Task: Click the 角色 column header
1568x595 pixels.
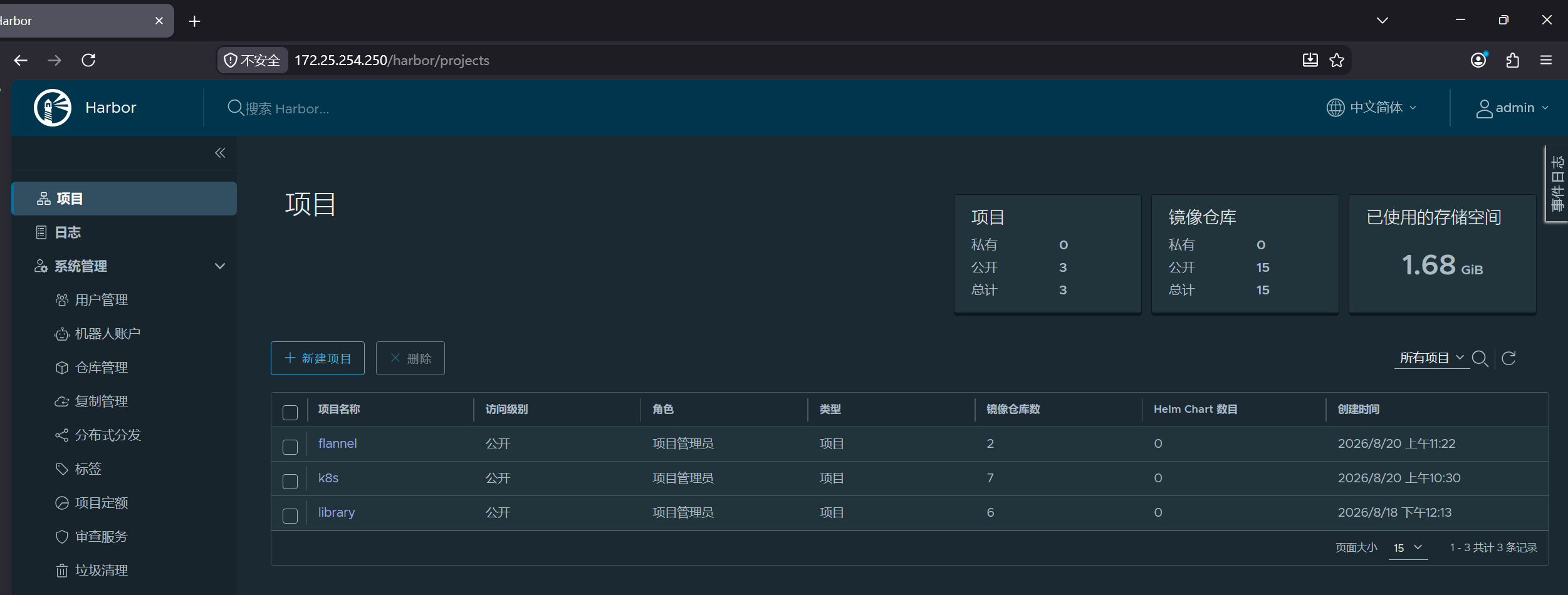Action: coord(663,409)
